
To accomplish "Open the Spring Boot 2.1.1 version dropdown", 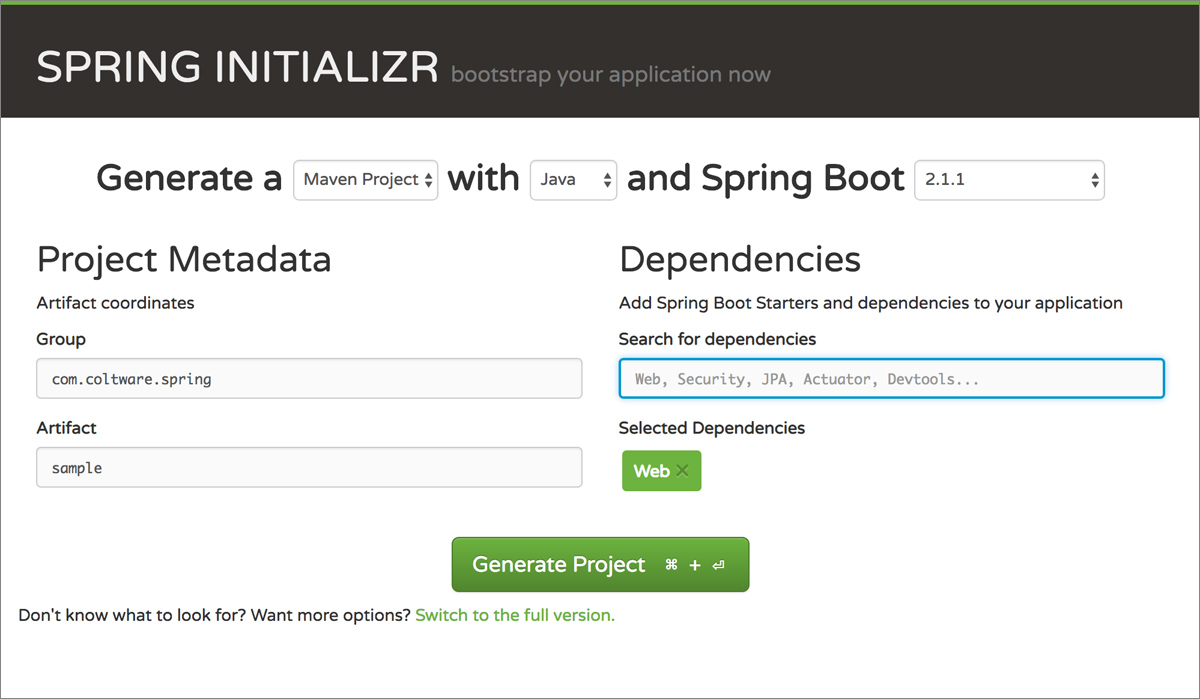I will point(1008,180).
